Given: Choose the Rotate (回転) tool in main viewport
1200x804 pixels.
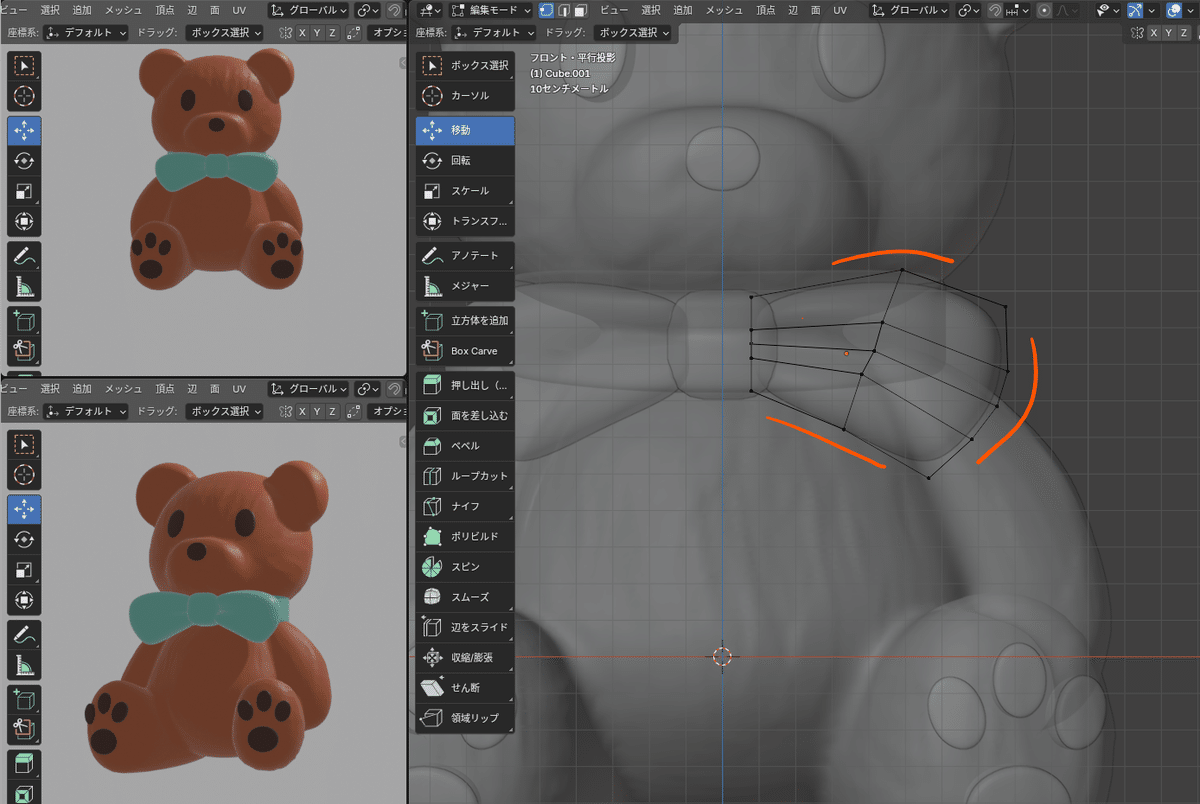Looking at the screenshot, I should pyautogui.click(x=465, y=160).
